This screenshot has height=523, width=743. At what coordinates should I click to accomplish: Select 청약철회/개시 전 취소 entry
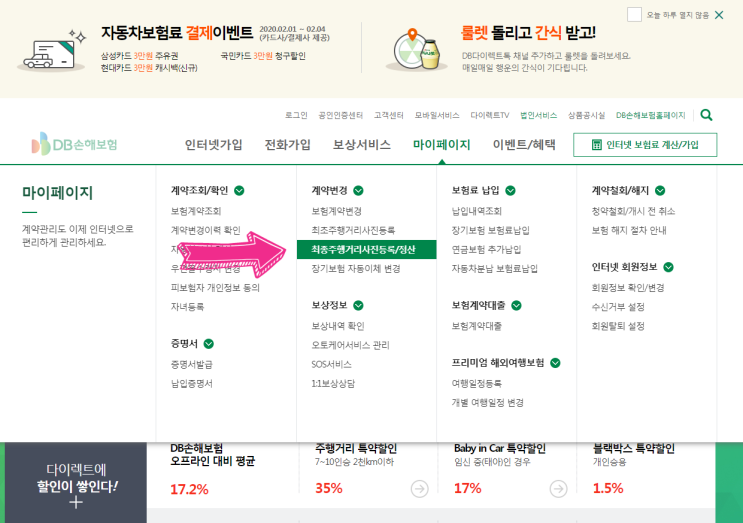tap(634, 211)
